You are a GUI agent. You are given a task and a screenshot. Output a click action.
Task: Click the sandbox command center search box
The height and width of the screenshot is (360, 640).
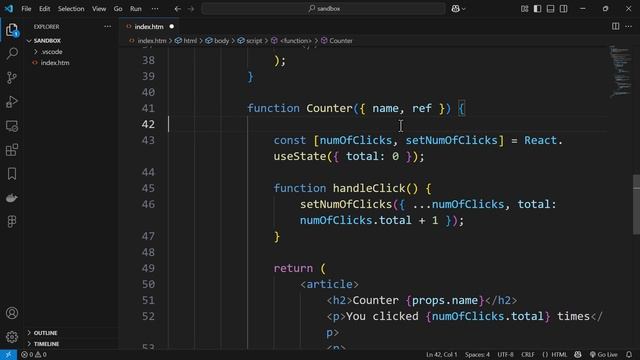click(323, 9)
